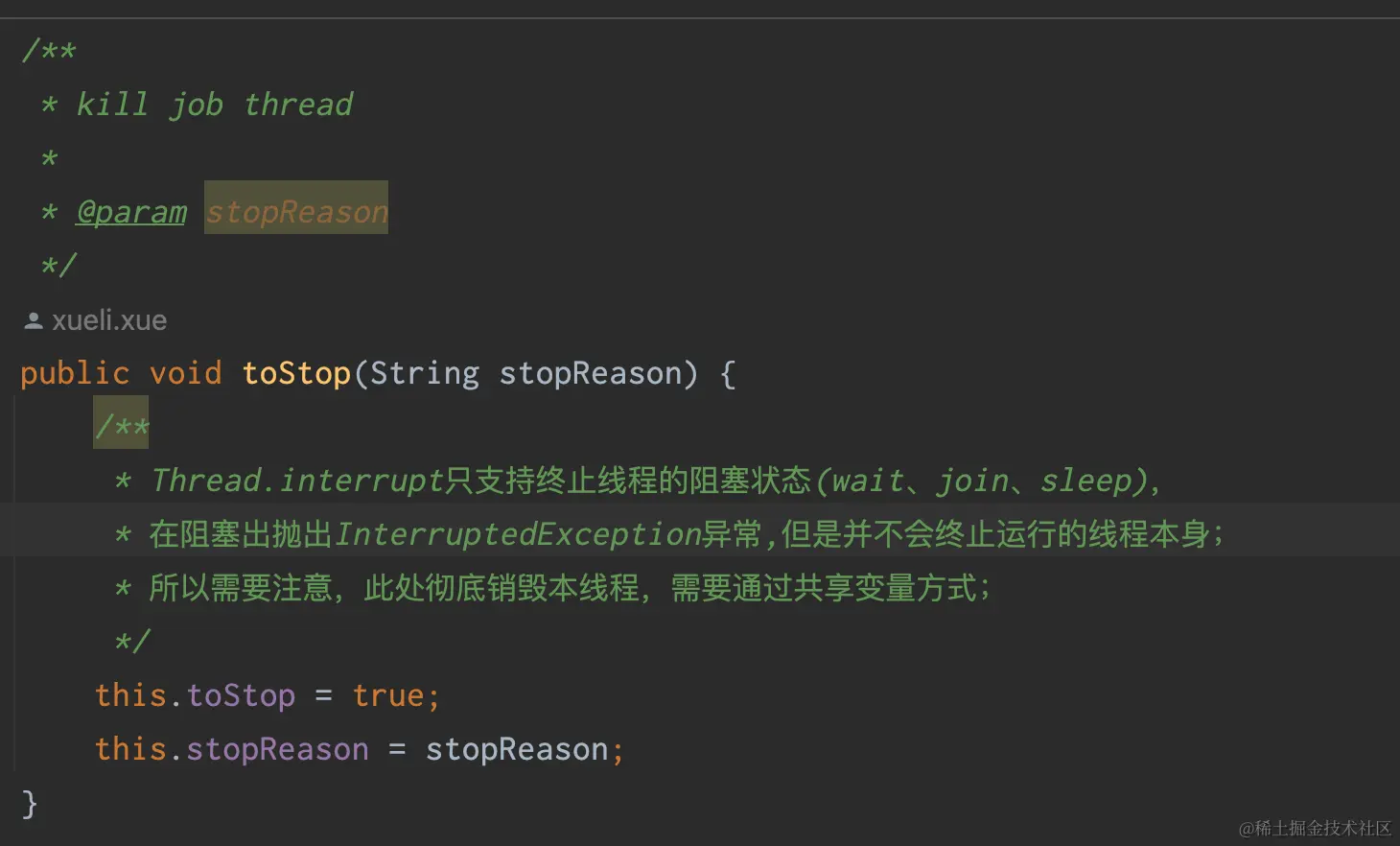
Task: Click the closing brace of the method
Action: pyautogui.click(x=30, y=803)
